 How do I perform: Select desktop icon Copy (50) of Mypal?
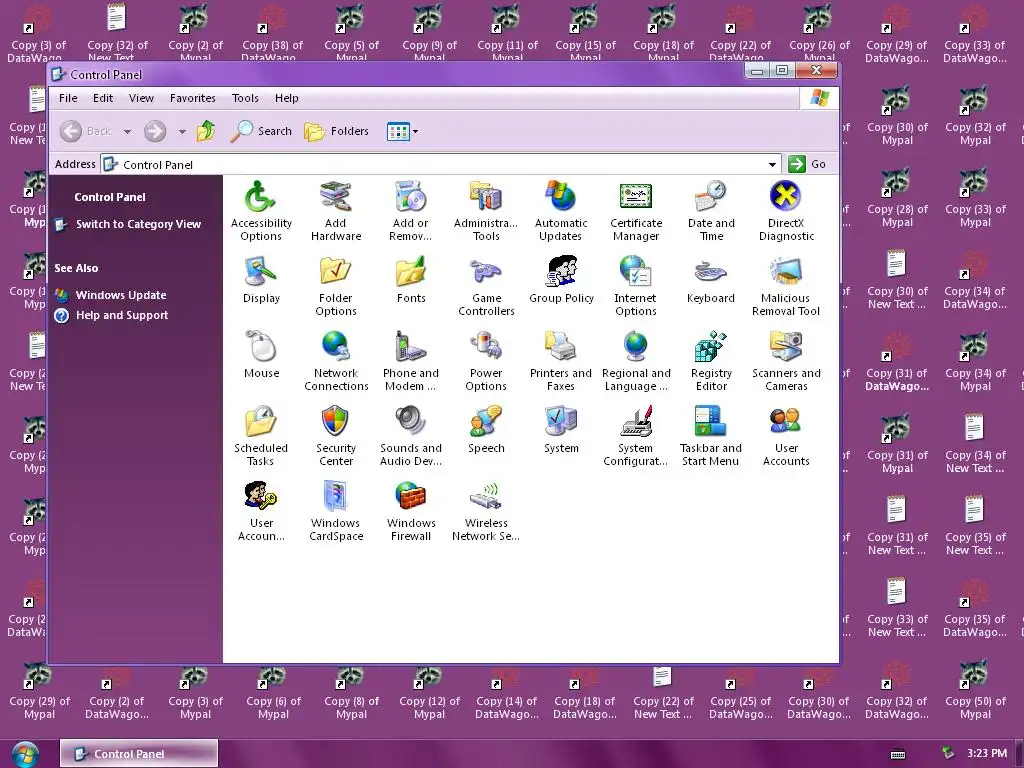[x=975, y=692]
